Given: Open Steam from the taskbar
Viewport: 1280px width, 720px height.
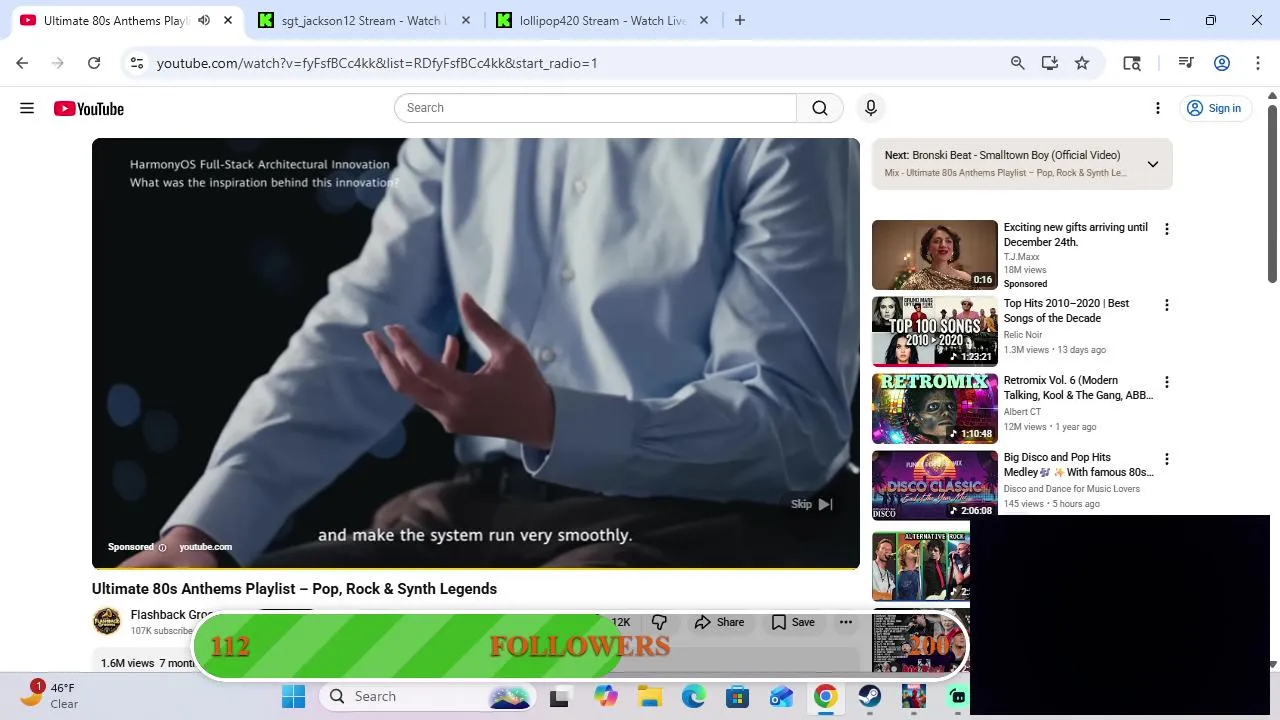Looking at the screenshot, I should pyautogui.click(x=869, y=697).
